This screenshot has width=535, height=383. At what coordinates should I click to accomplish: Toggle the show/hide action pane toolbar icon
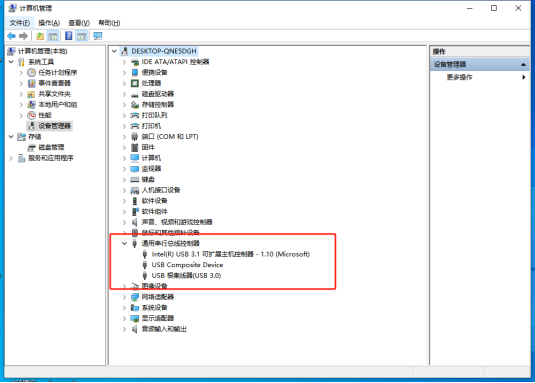[81, 36]
